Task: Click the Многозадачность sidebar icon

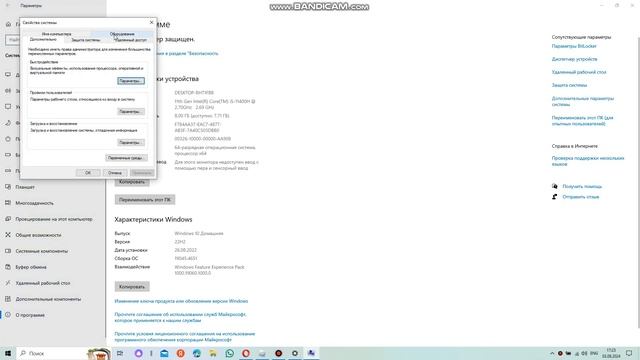Action: [x=8, y=203]
